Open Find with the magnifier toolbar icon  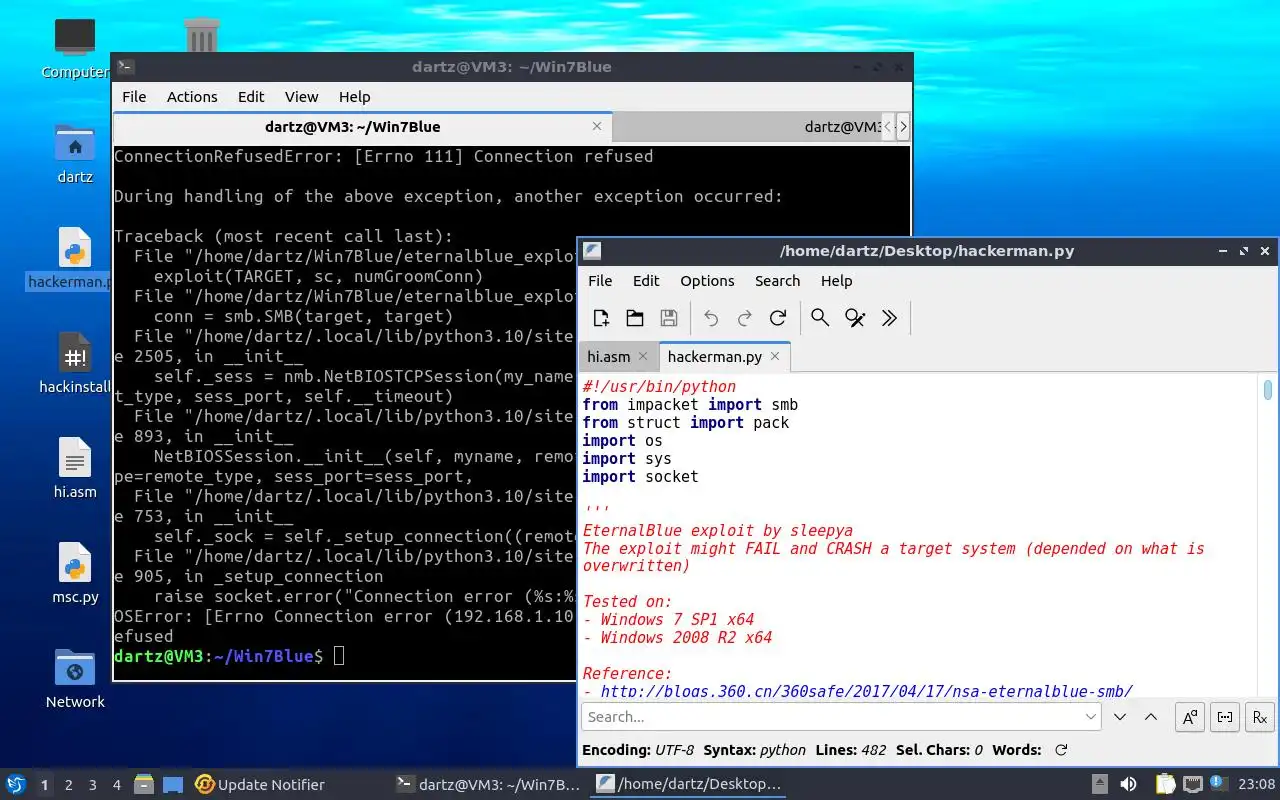point(820,318)
